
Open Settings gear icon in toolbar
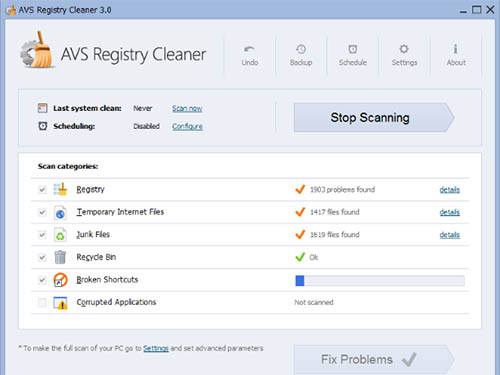tap(404, 49)
